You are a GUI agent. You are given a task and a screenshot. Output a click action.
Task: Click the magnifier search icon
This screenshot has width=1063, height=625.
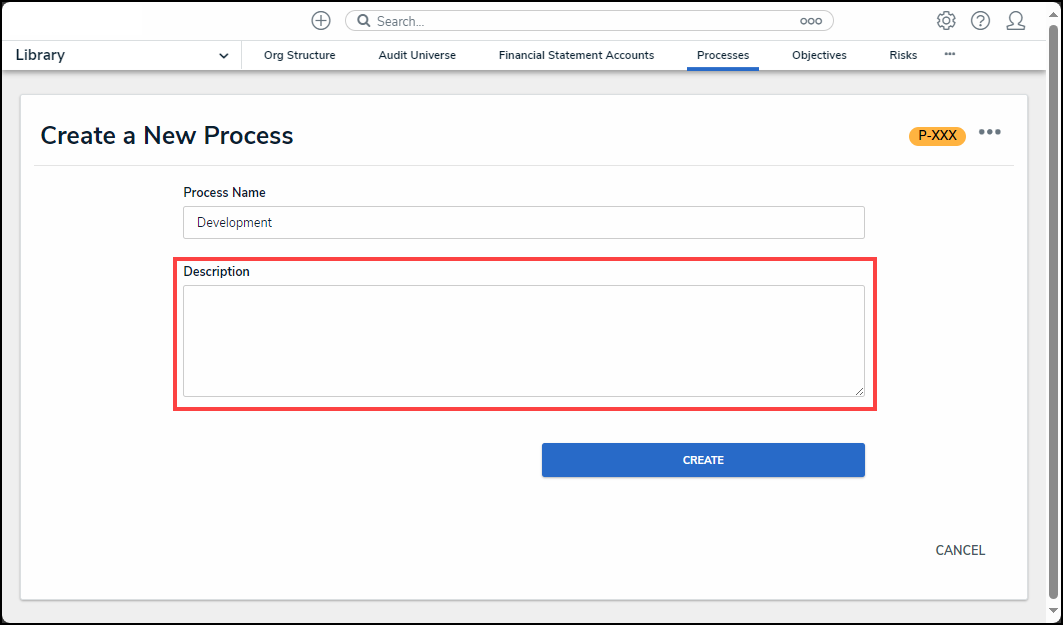click(364, 21)
